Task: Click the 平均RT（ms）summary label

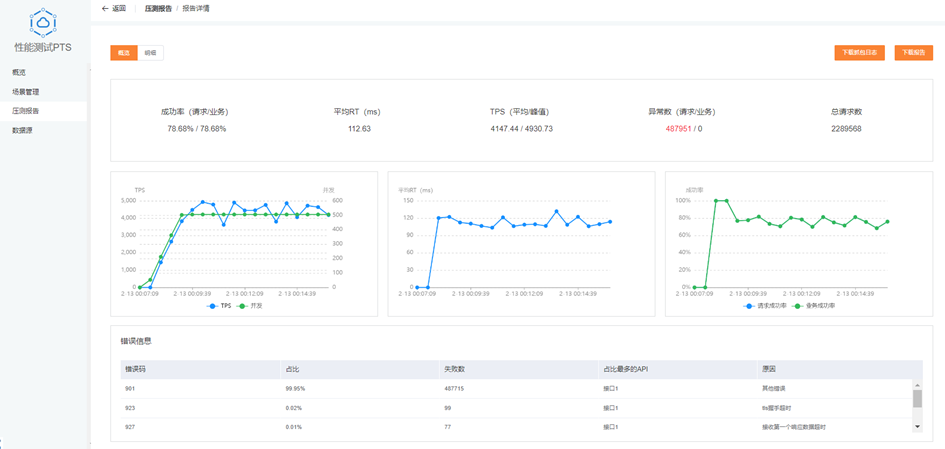Action: coord(357,112)
